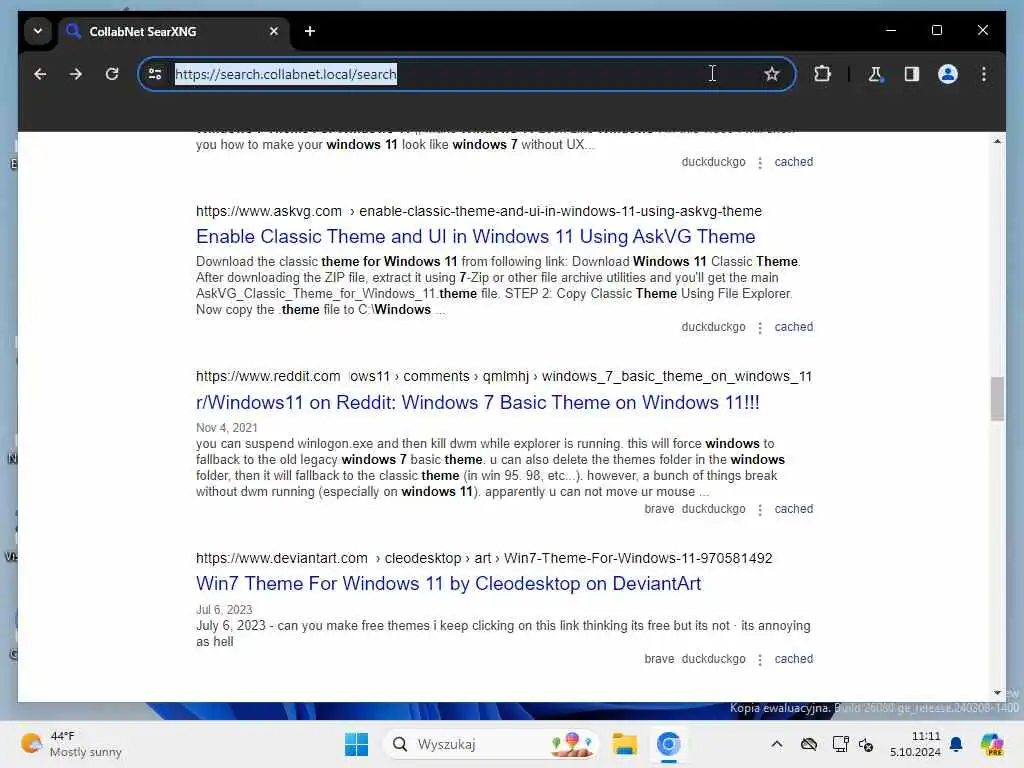This screenshot has height=768, width=1024.
Task: Switch to the Chromium taskbar icon
Action: click(x=668, y=744)
